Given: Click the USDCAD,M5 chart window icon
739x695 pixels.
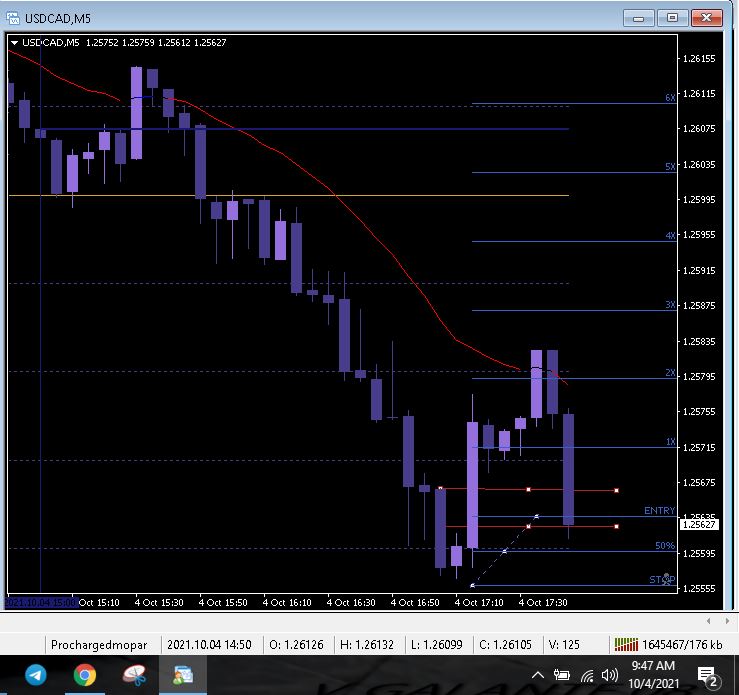Looking at the screenshot, I should [13, 18].
